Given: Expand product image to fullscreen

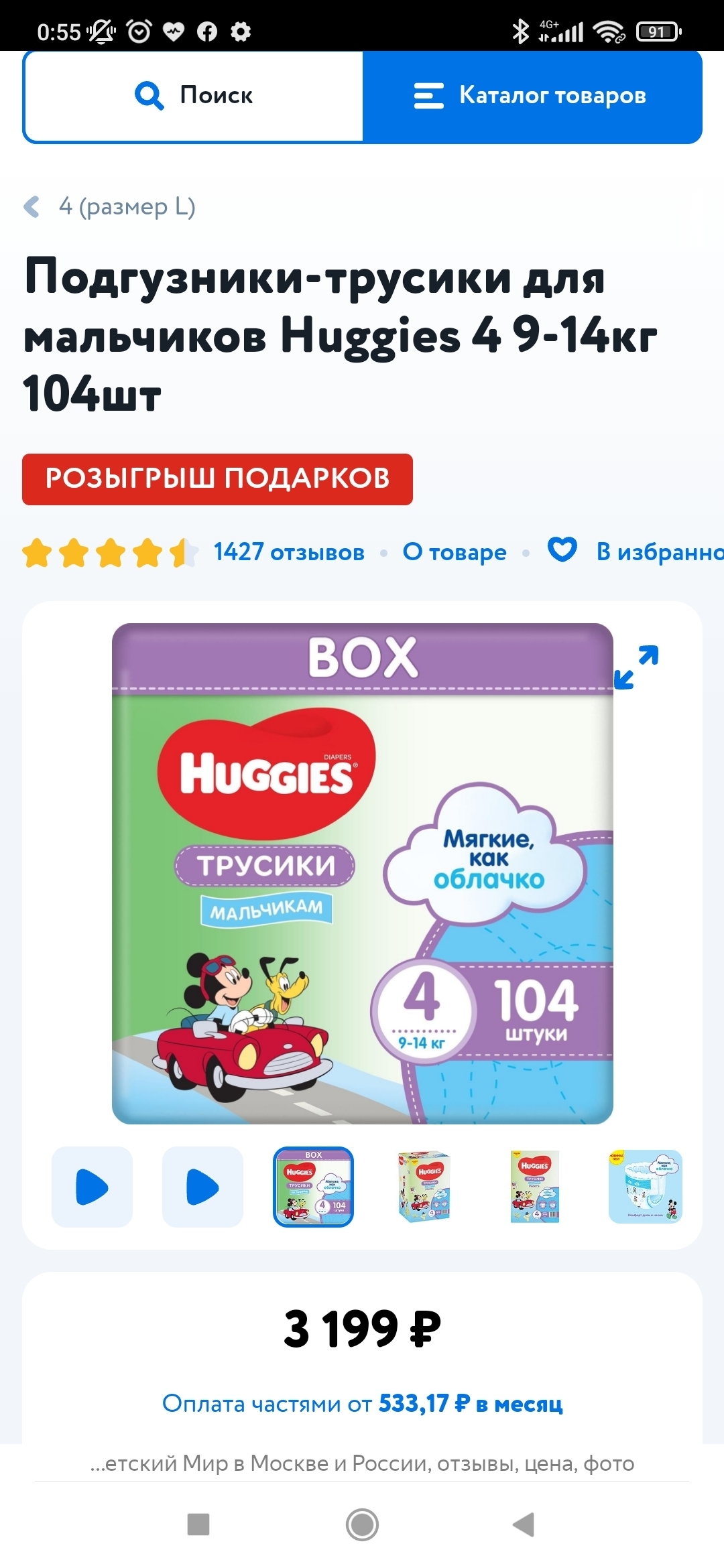Looking at the screenshot, I should (636, 667).
